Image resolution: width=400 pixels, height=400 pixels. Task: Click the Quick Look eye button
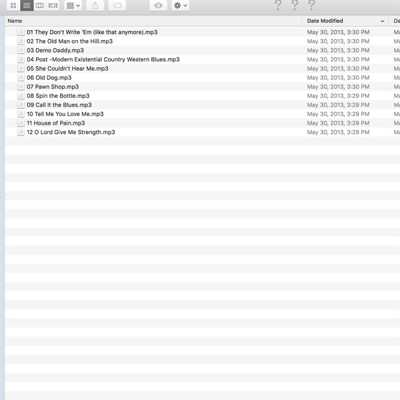(158, 5)
